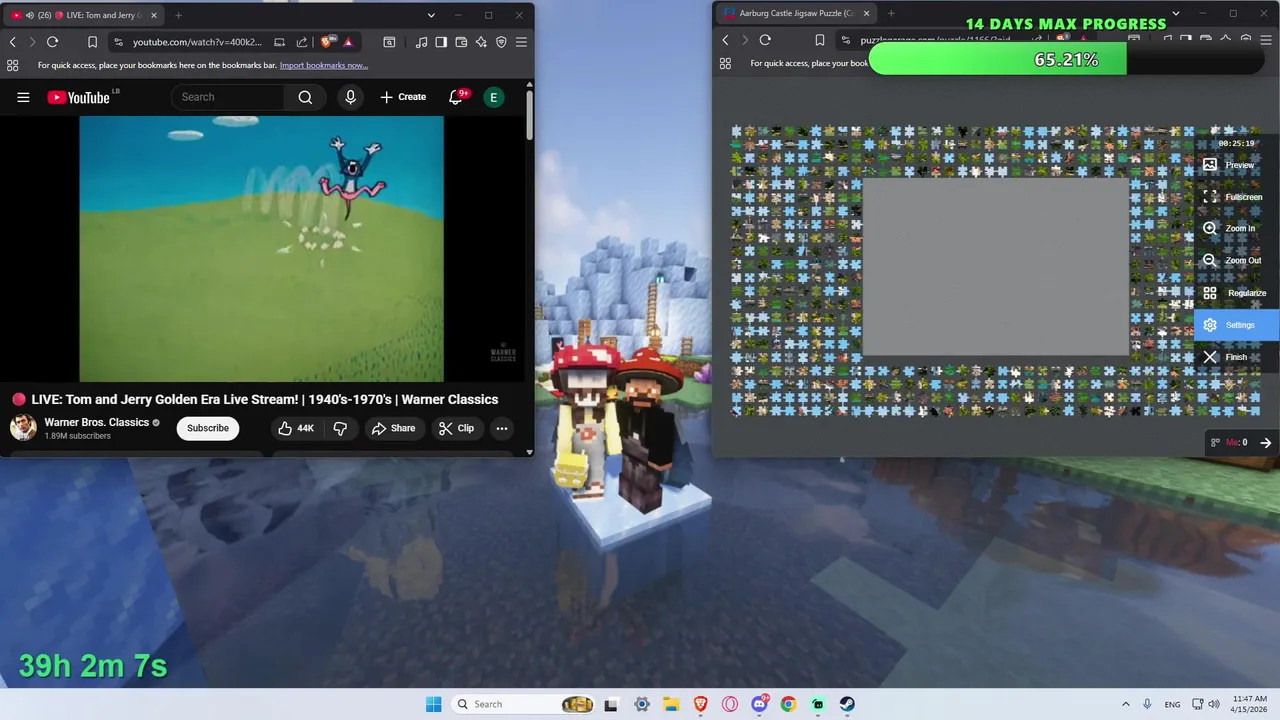The image size is (1280, 720).
Task: Reload the YouTube page
Action: (x=52, y=42)
